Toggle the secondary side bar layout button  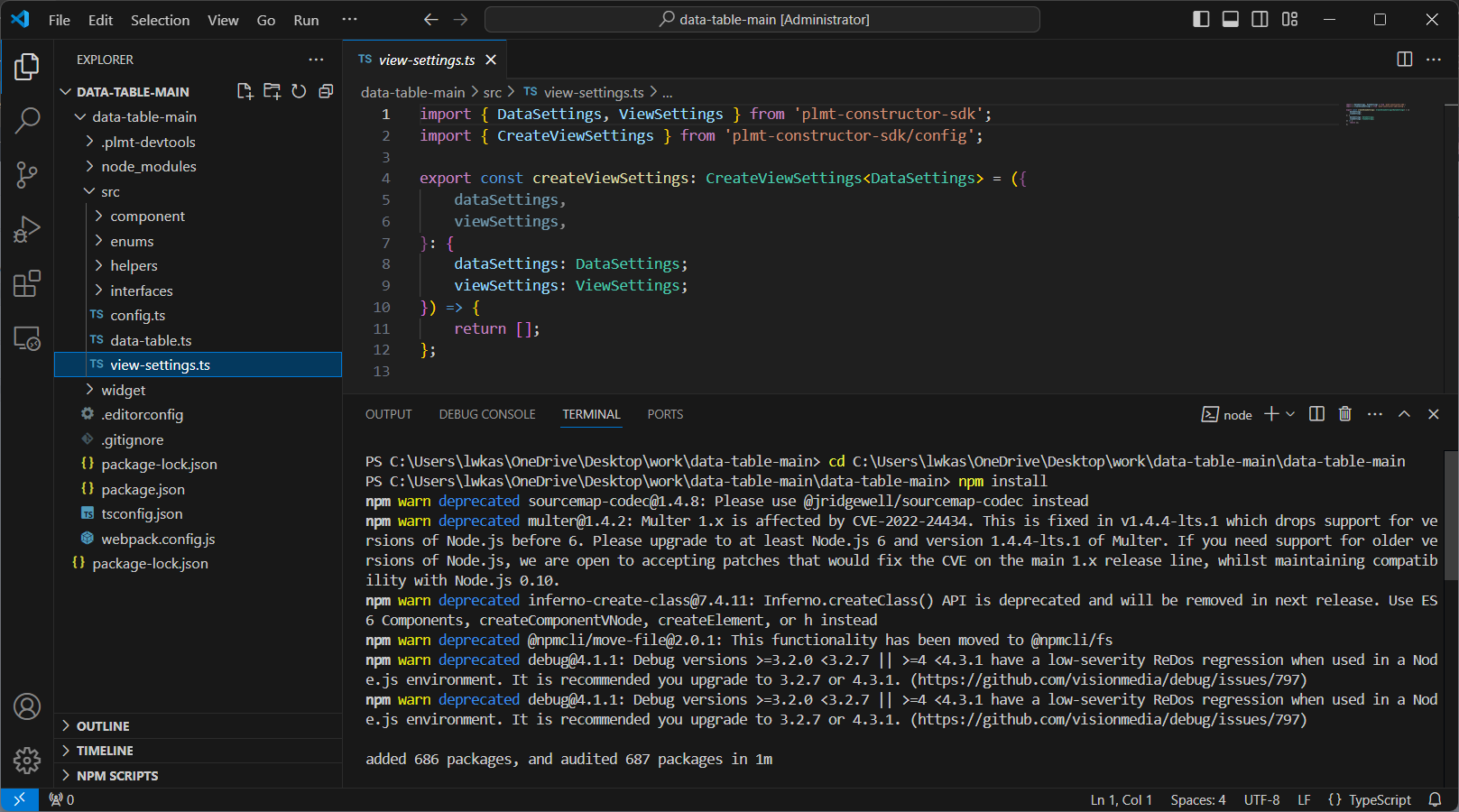[x=1260, y=19]
